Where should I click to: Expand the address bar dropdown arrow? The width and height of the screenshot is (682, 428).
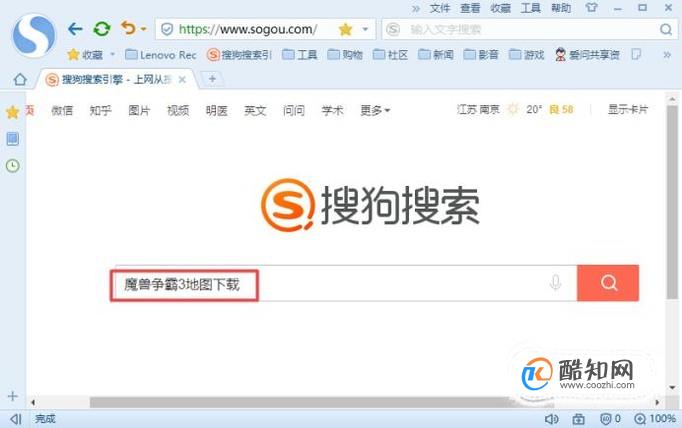click(x=365, y=30)
